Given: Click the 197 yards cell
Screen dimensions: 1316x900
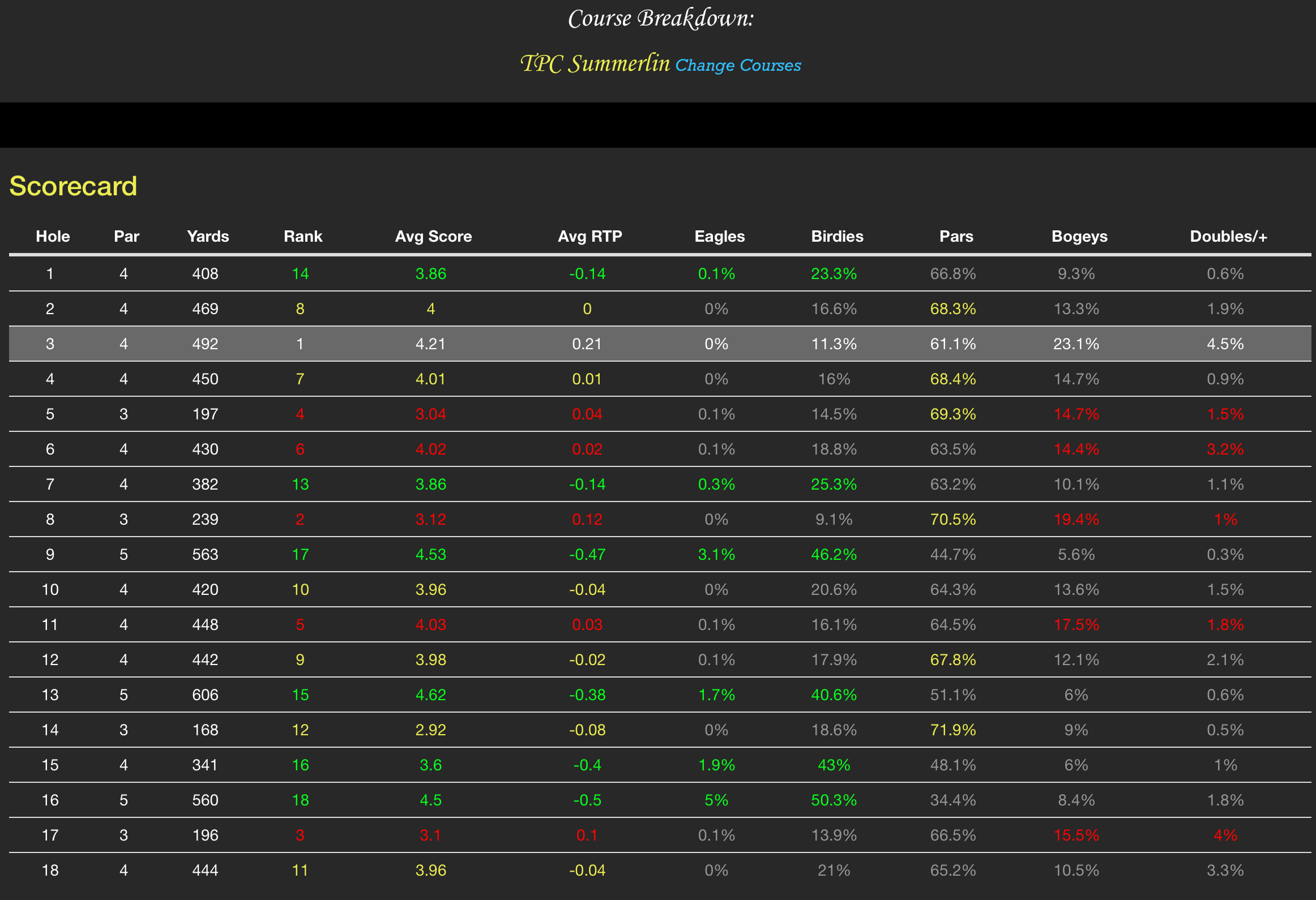Looking at the screenshot, I should (x=205, y=414).
